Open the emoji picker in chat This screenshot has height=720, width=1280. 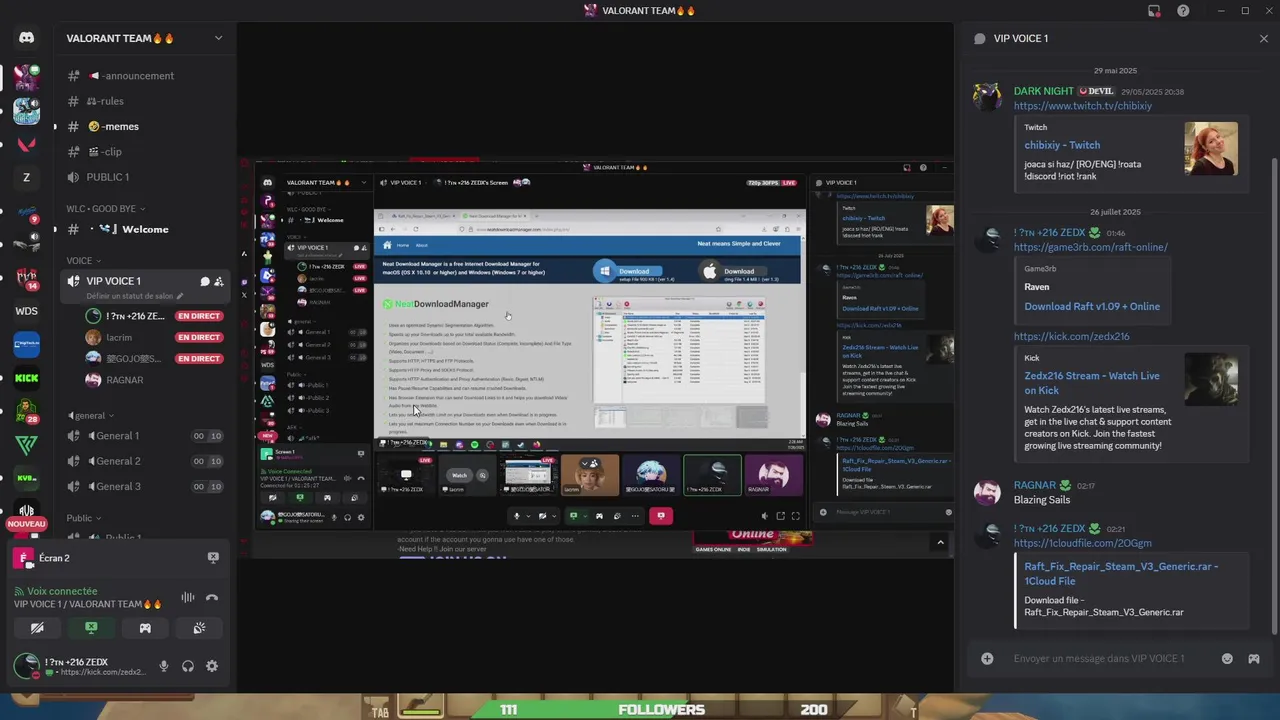1227,658
